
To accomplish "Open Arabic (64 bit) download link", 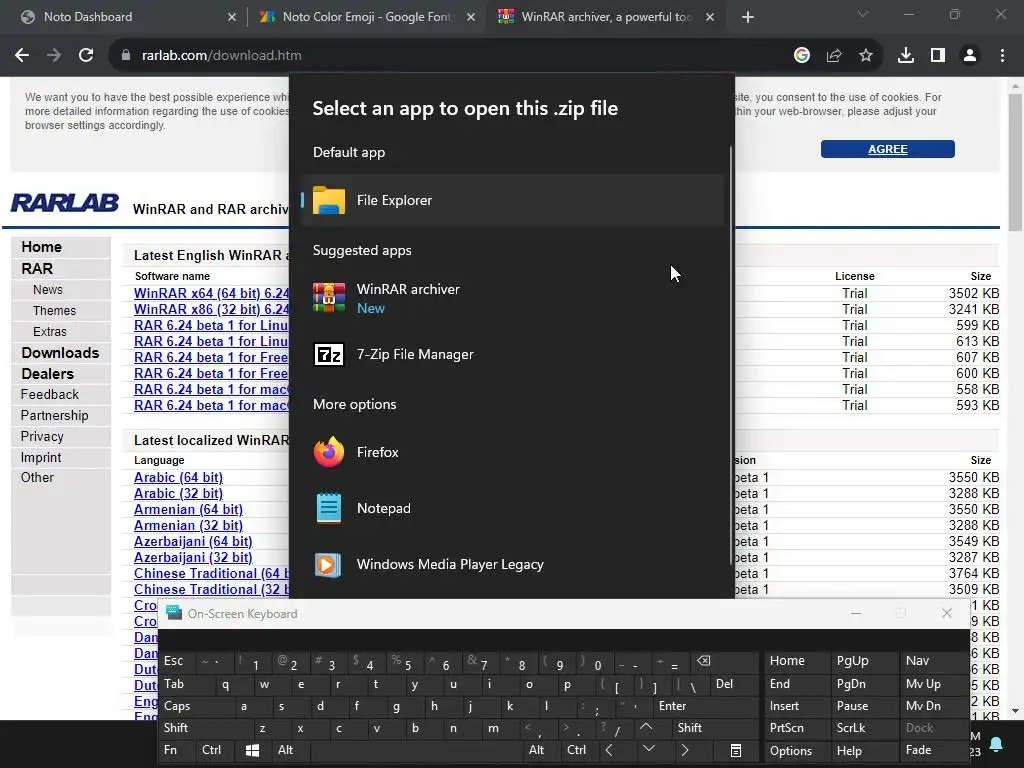I will tap(178, 477).
